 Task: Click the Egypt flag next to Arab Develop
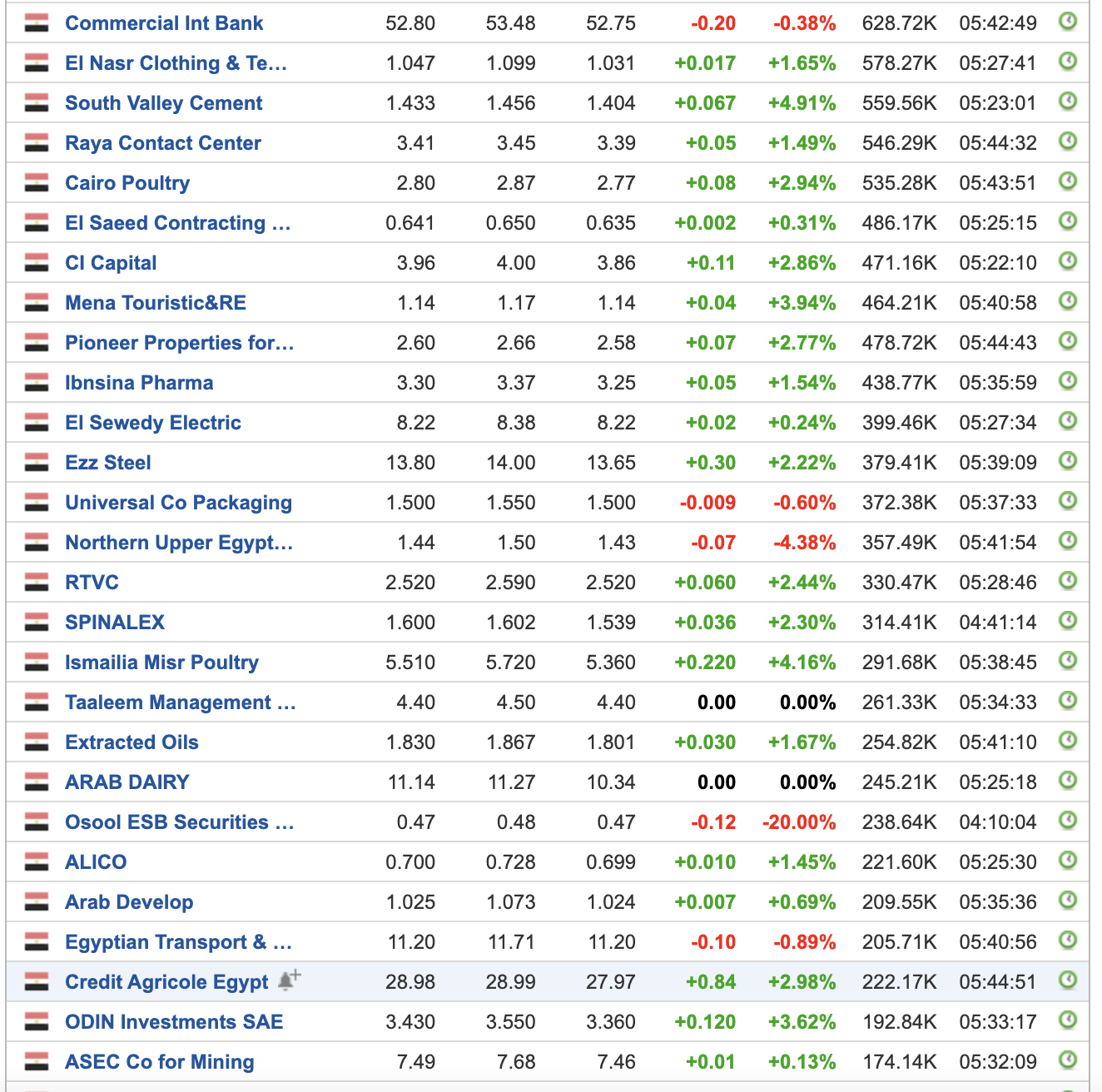37,902
